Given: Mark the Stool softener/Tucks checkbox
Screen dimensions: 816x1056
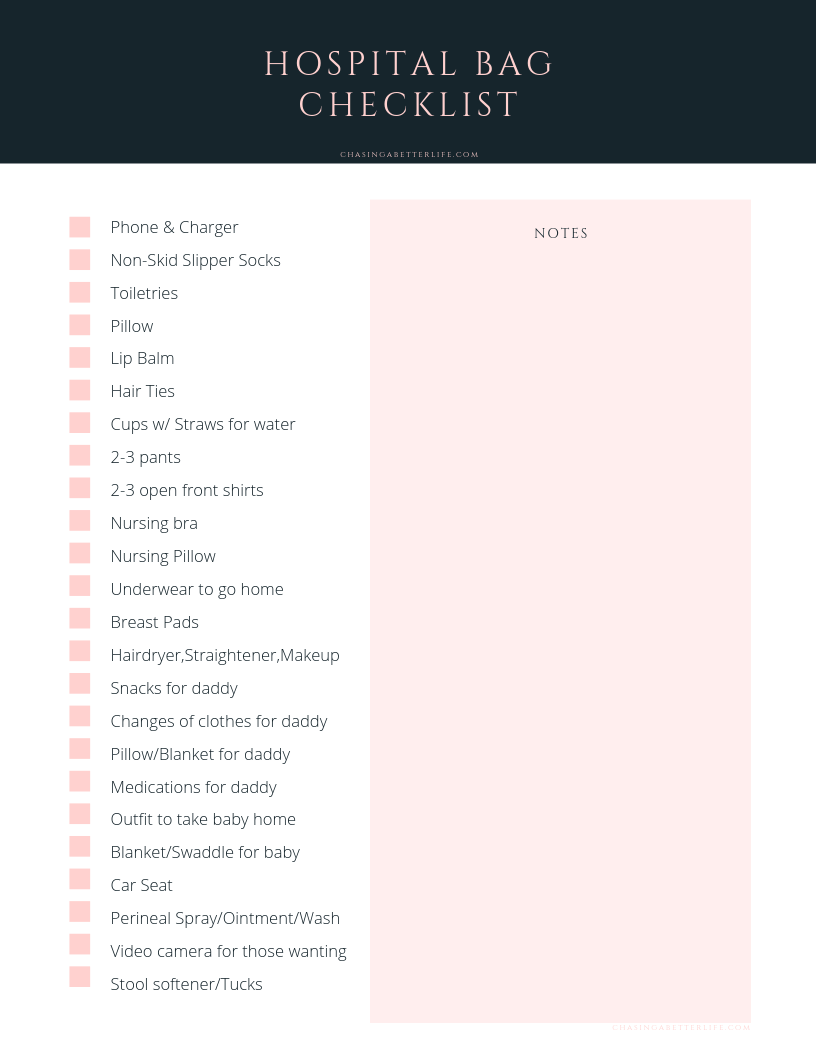Looking at the screenshot, I should pos(80,977).
